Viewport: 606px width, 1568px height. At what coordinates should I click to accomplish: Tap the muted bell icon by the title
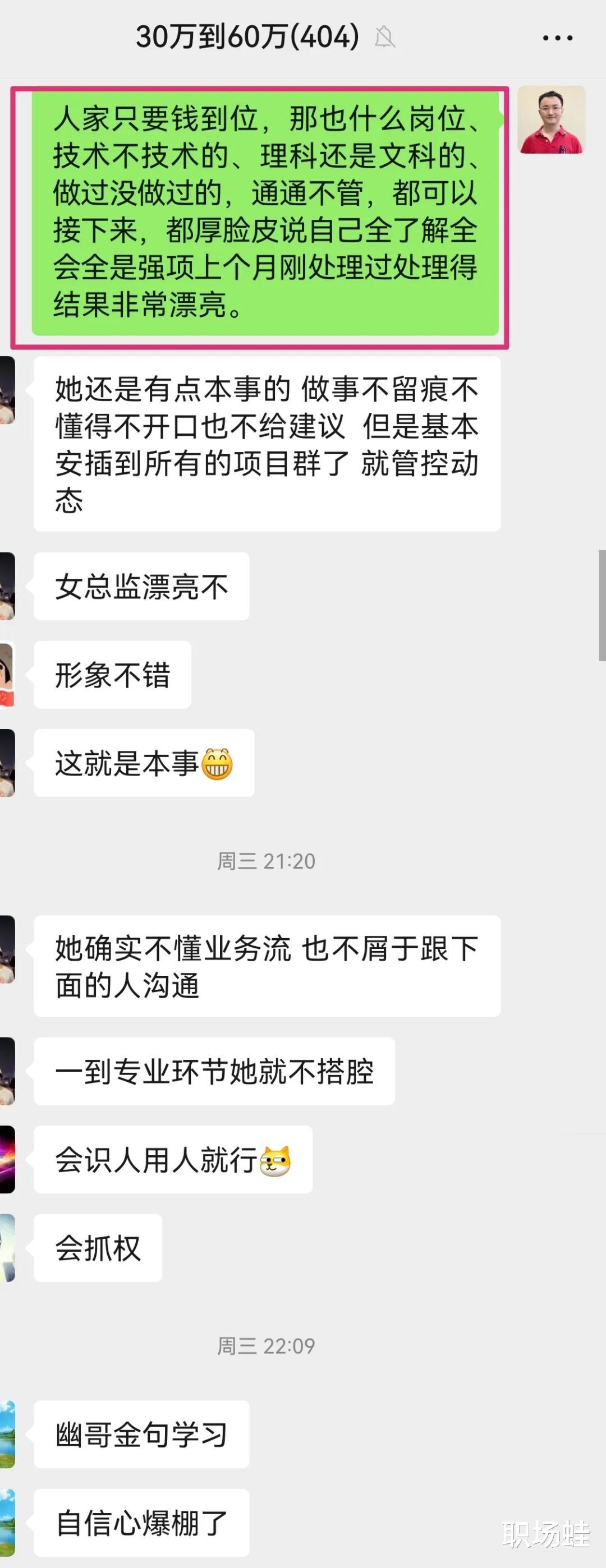click(384, 38)
